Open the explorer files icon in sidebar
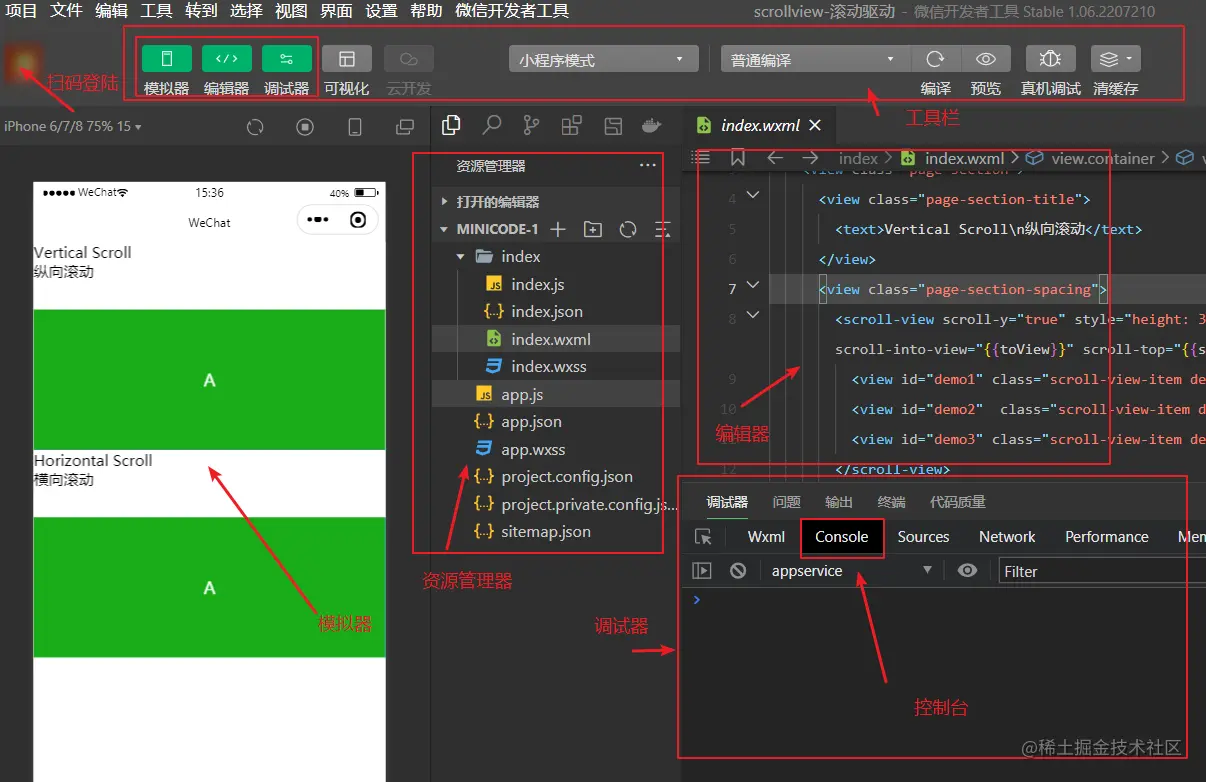 (x=451, y=125)
